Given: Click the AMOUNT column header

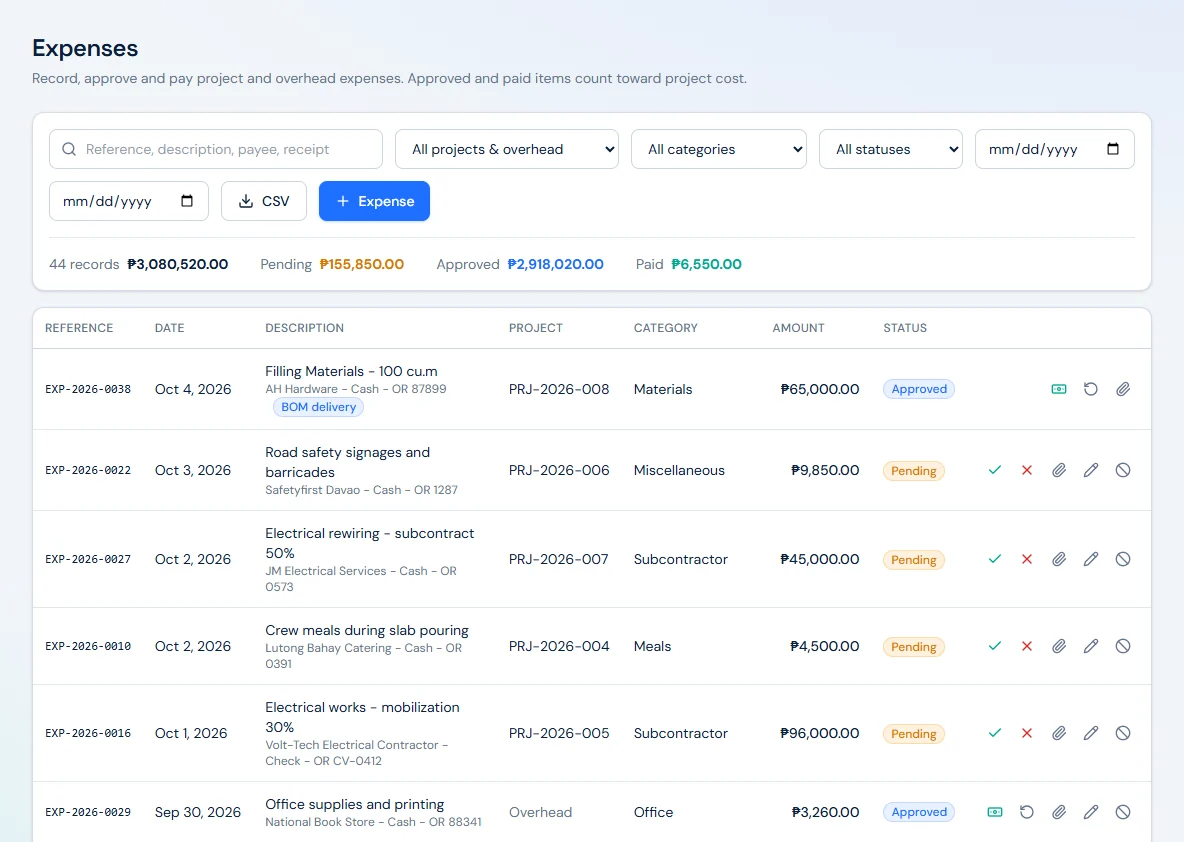Looking at the screenshot, I should [798, 328].
